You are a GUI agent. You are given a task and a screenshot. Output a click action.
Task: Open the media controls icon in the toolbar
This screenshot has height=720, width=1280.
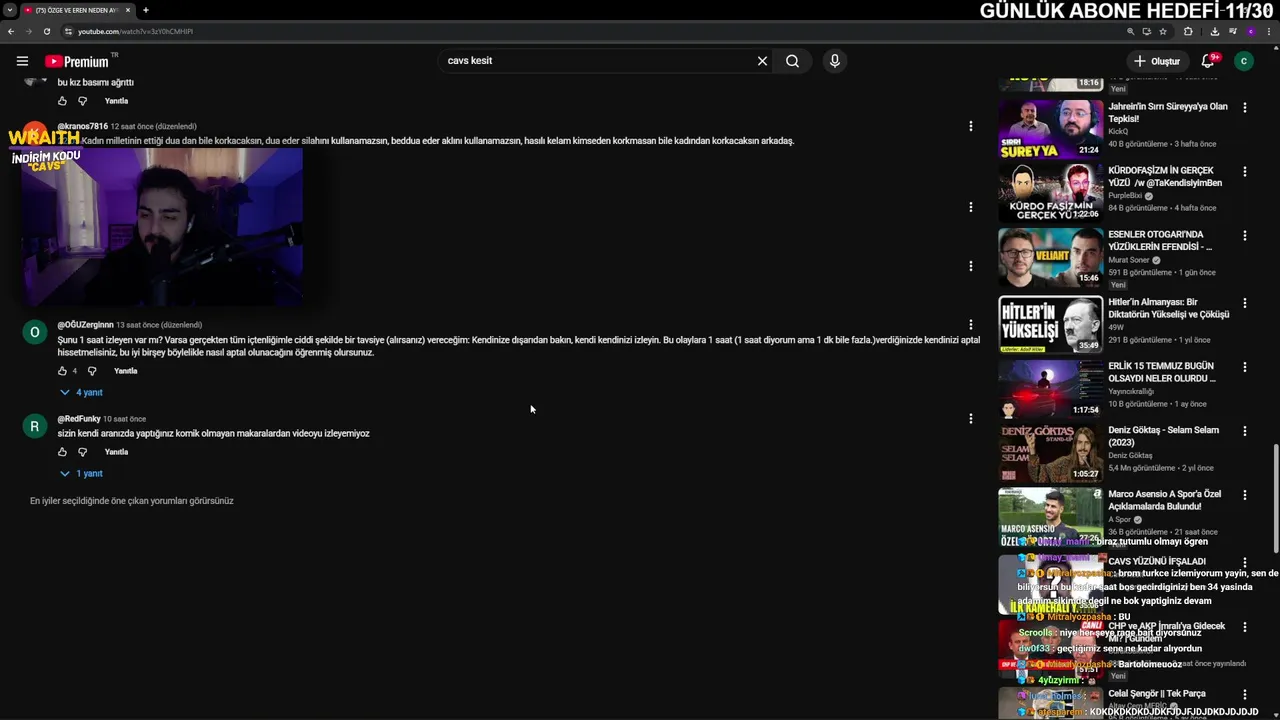1231,31
